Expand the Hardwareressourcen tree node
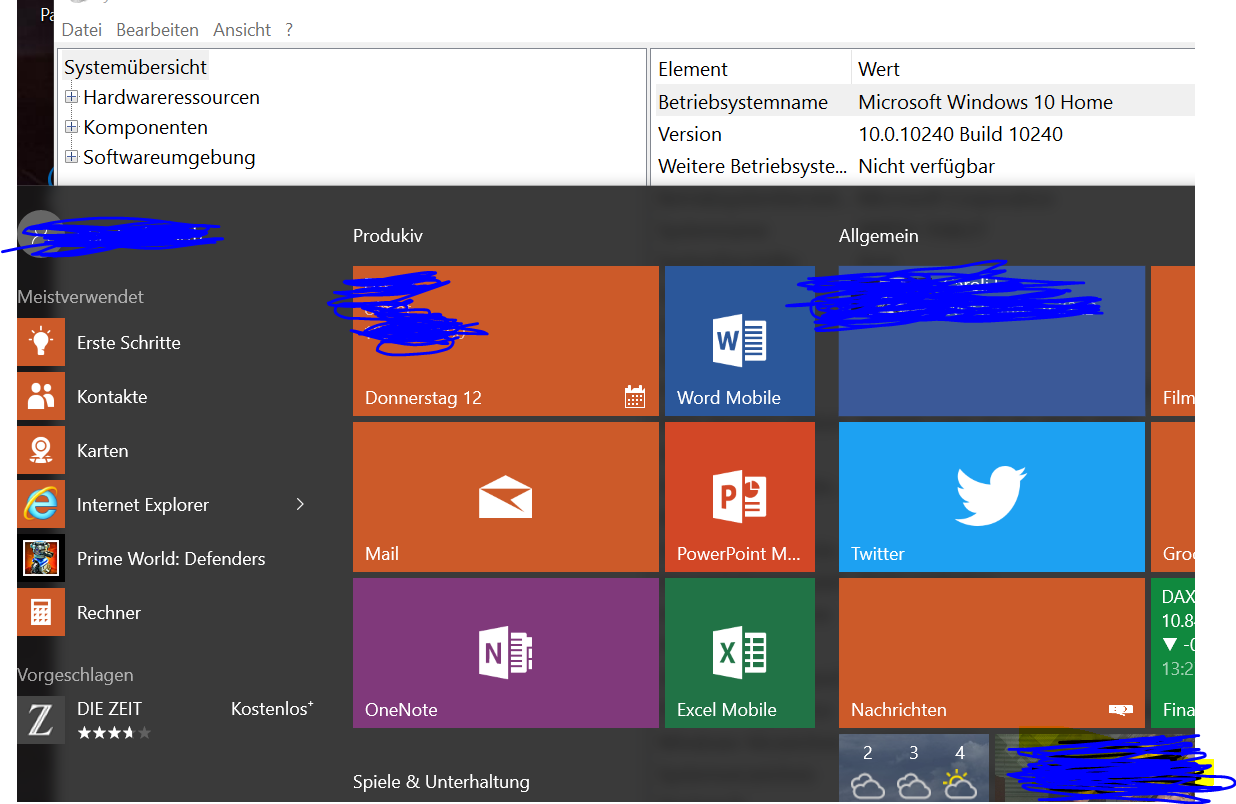The width and height of the screenshot is (1236, 804). click(71, 98)
